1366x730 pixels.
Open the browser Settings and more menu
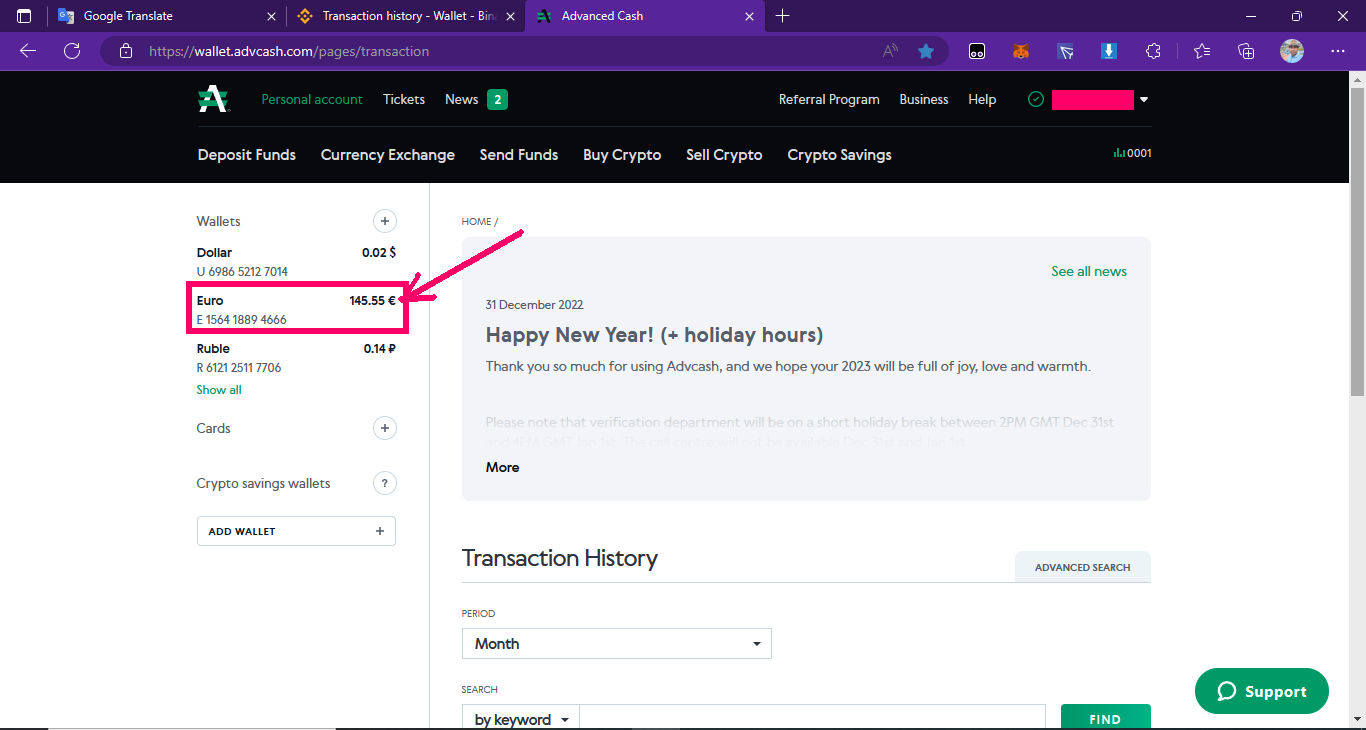(1338, 51)
